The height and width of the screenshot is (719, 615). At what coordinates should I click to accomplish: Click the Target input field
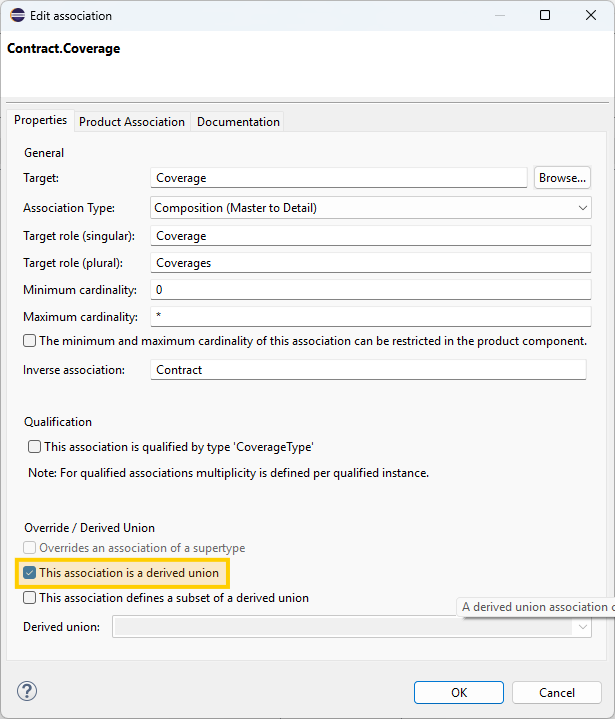338,178
